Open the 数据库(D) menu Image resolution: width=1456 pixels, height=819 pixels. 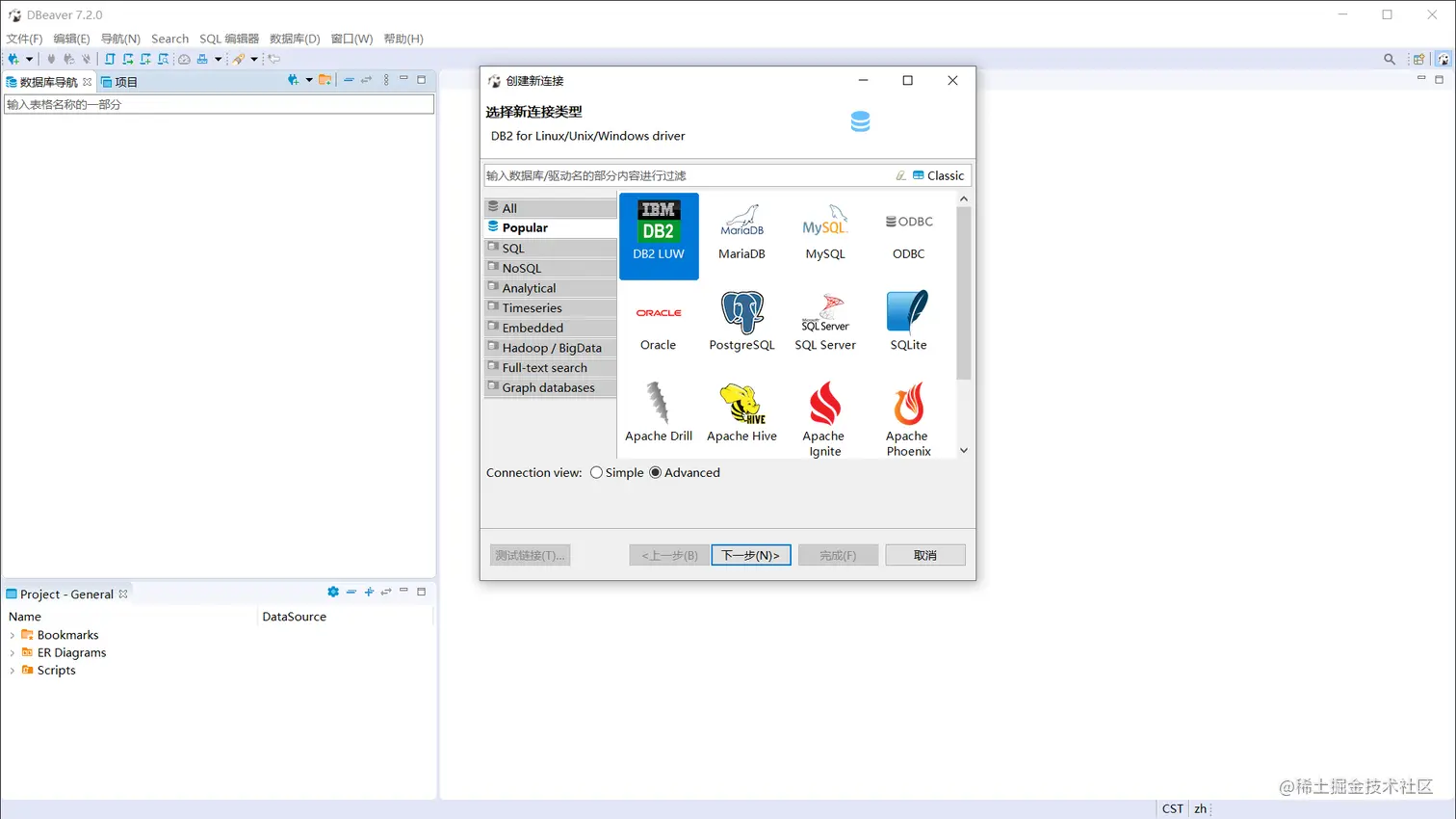(x=295, y=39)
